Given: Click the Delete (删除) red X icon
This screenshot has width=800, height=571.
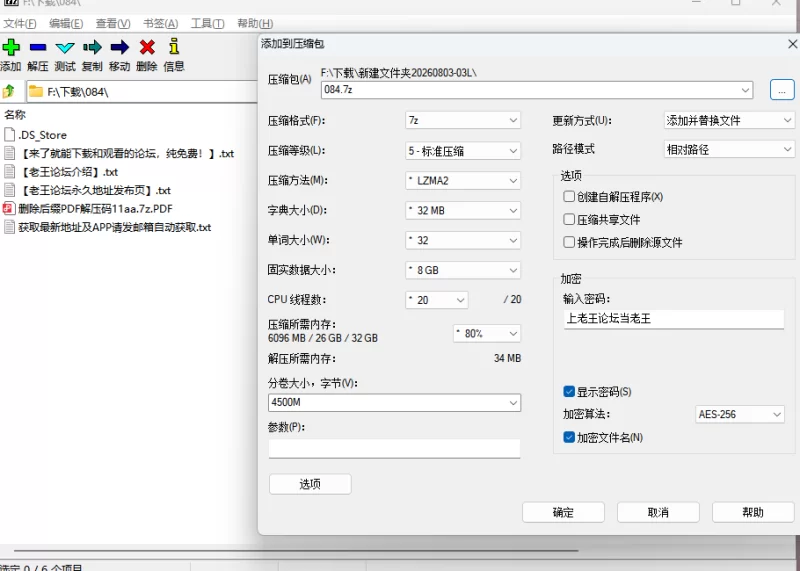Looking at the screenshot, I should pyautogui.click(x=147, y=47).
